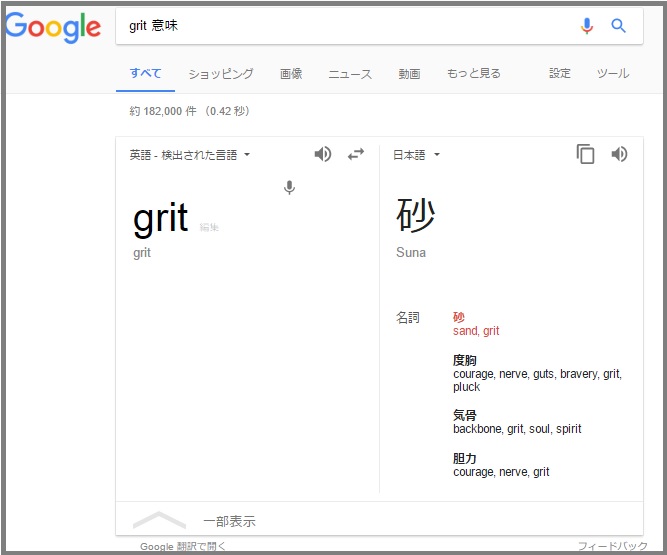Open the ニュース tab
Screen dimensions: 667x555
coord(350,74)
